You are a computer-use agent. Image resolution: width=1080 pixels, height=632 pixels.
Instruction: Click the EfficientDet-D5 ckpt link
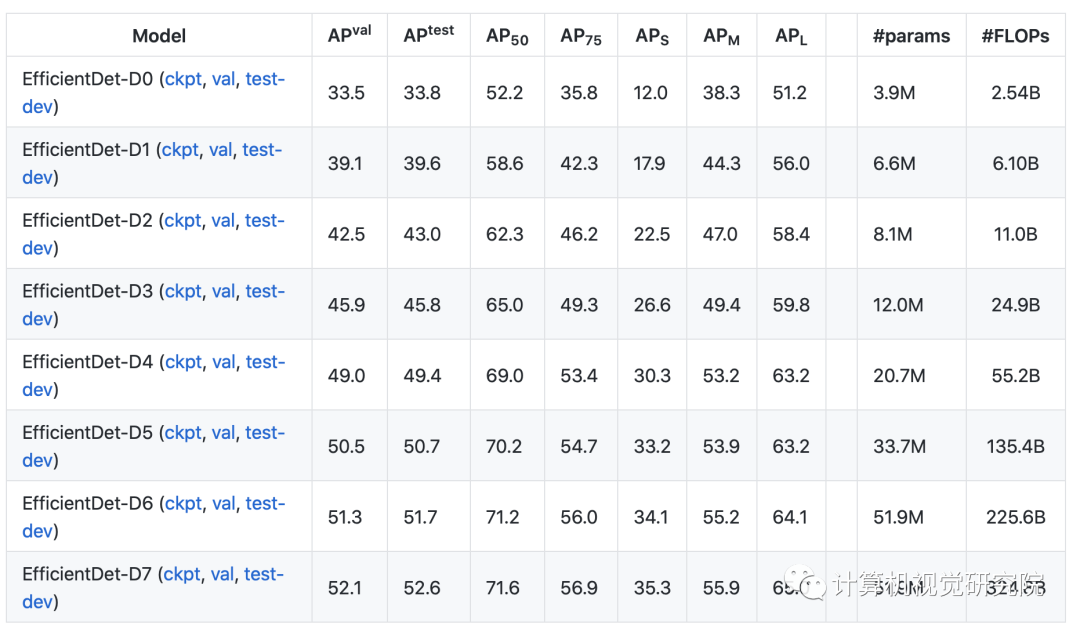coord(183,433)
